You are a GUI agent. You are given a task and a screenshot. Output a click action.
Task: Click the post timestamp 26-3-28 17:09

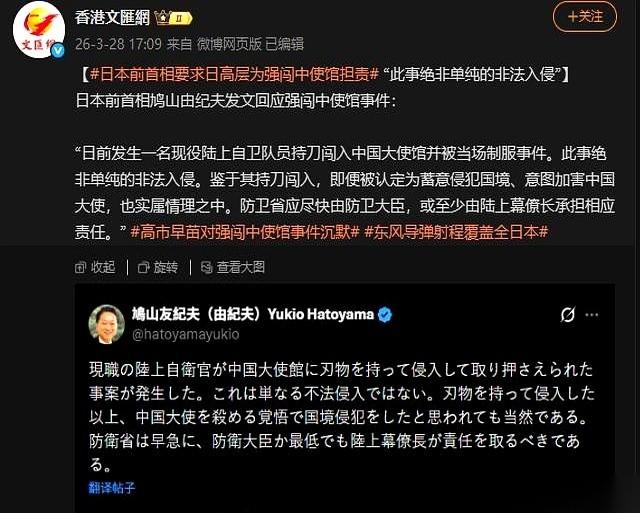tap(118, 44)
